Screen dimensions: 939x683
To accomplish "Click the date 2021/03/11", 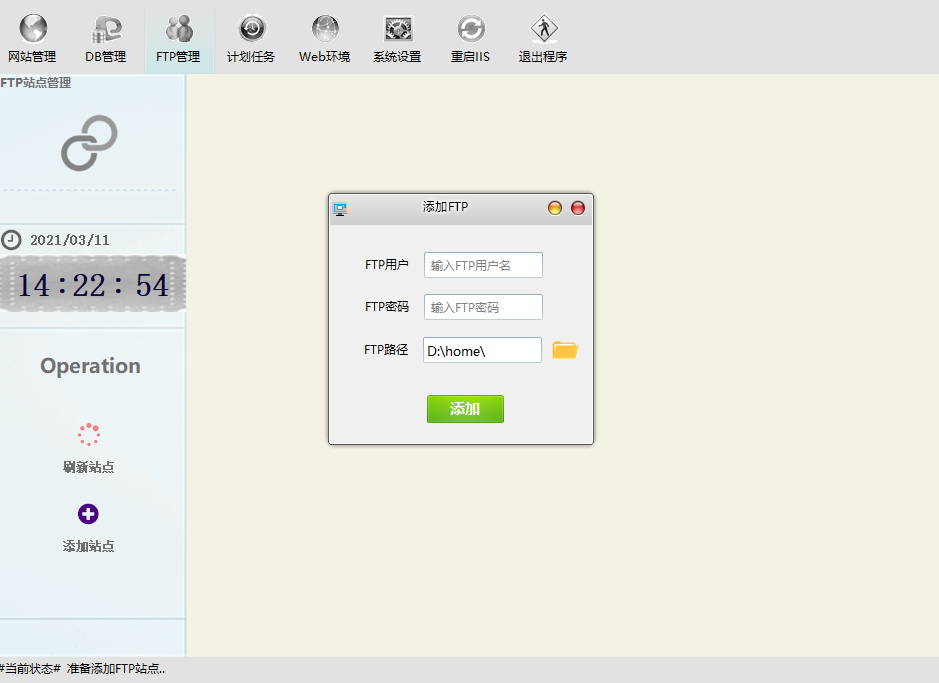I will (x=70, y=240).
